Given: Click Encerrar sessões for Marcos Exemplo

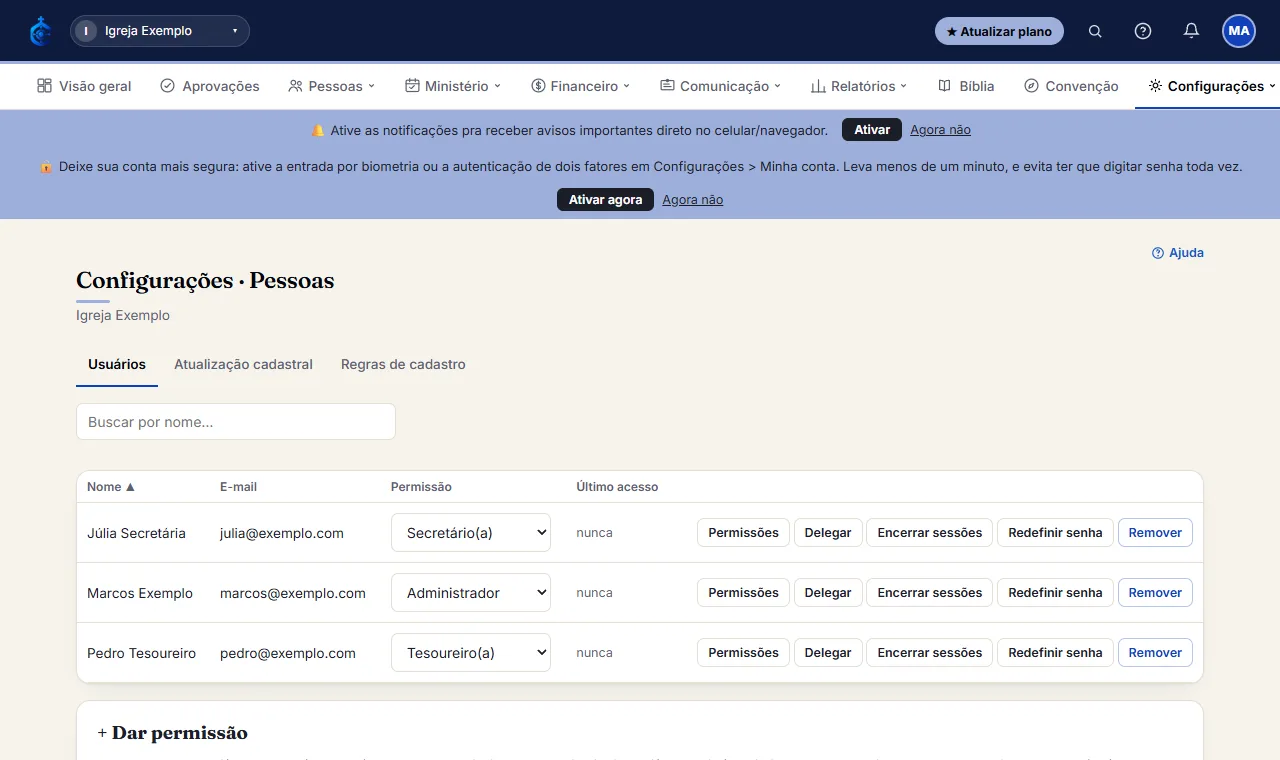Looking at the screenshot, I should click(930, 593).
